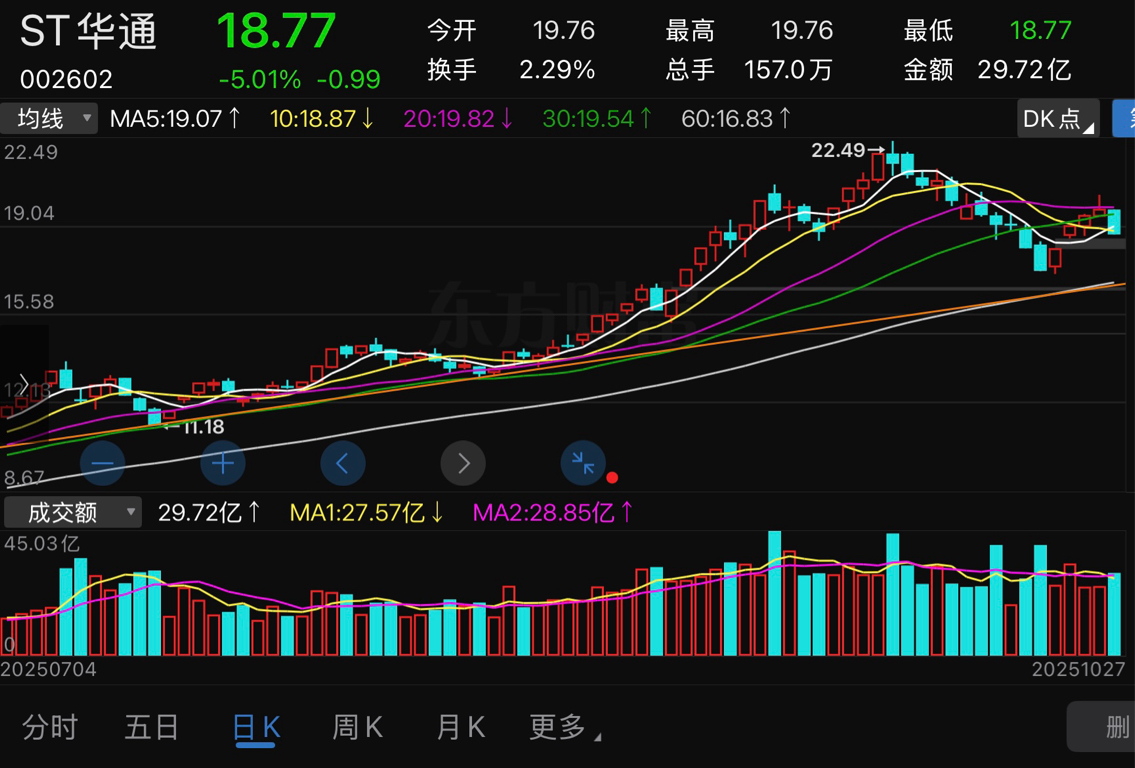1135x768 pixels.
Task: Collapse chart view with shrink icon
Action: (x=583, y=463)
